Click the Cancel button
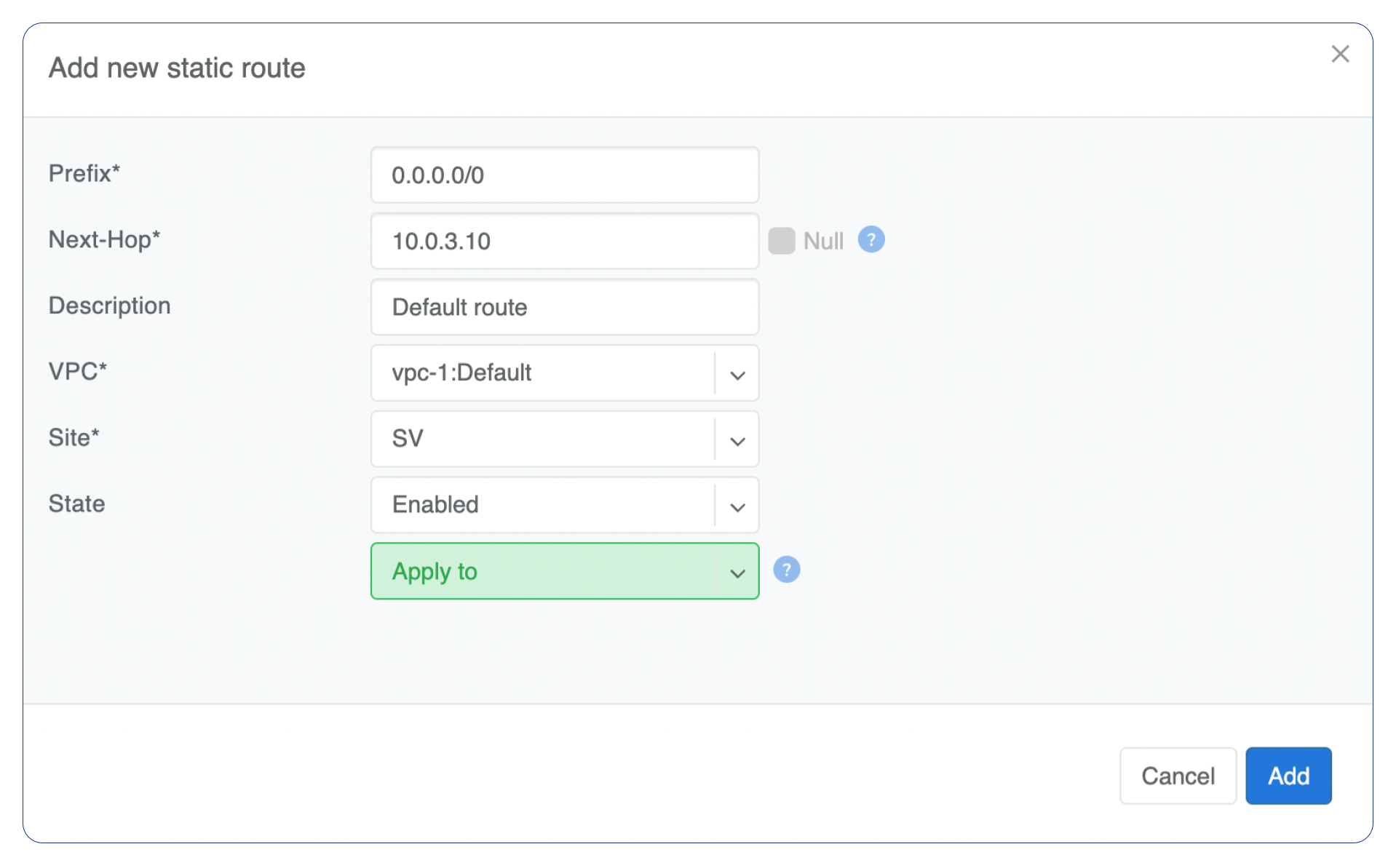Screen dimensions: 1396x868 (1178, 776)
